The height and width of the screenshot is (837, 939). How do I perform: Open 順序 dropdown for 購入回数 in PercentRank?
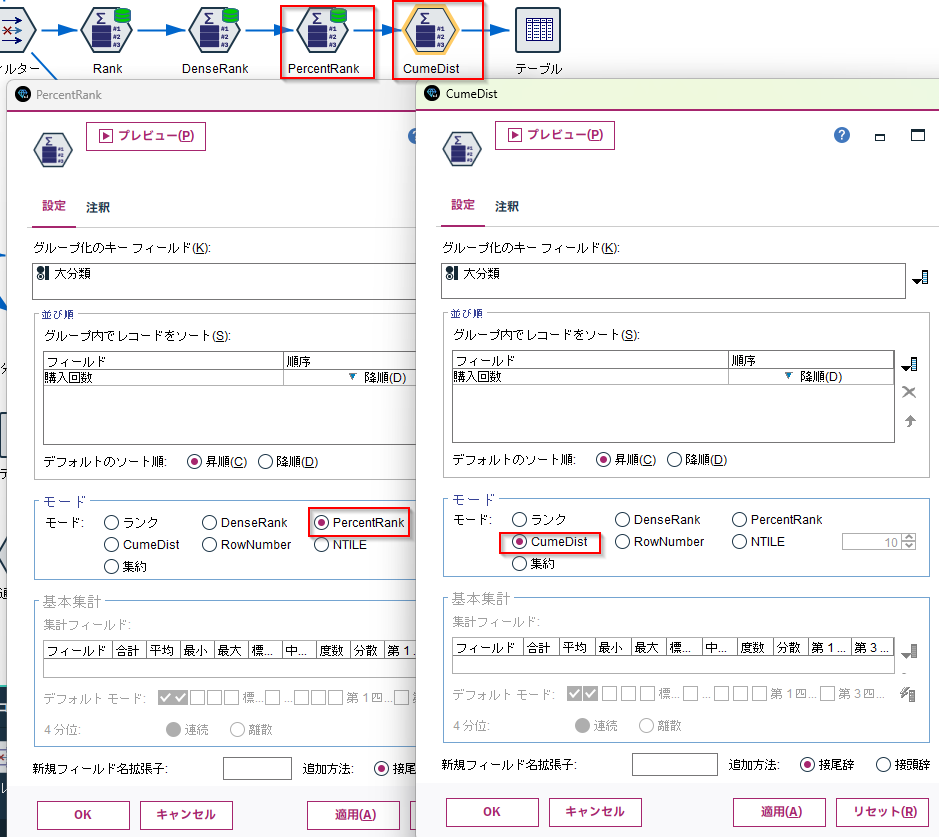[x=352, y=377]
